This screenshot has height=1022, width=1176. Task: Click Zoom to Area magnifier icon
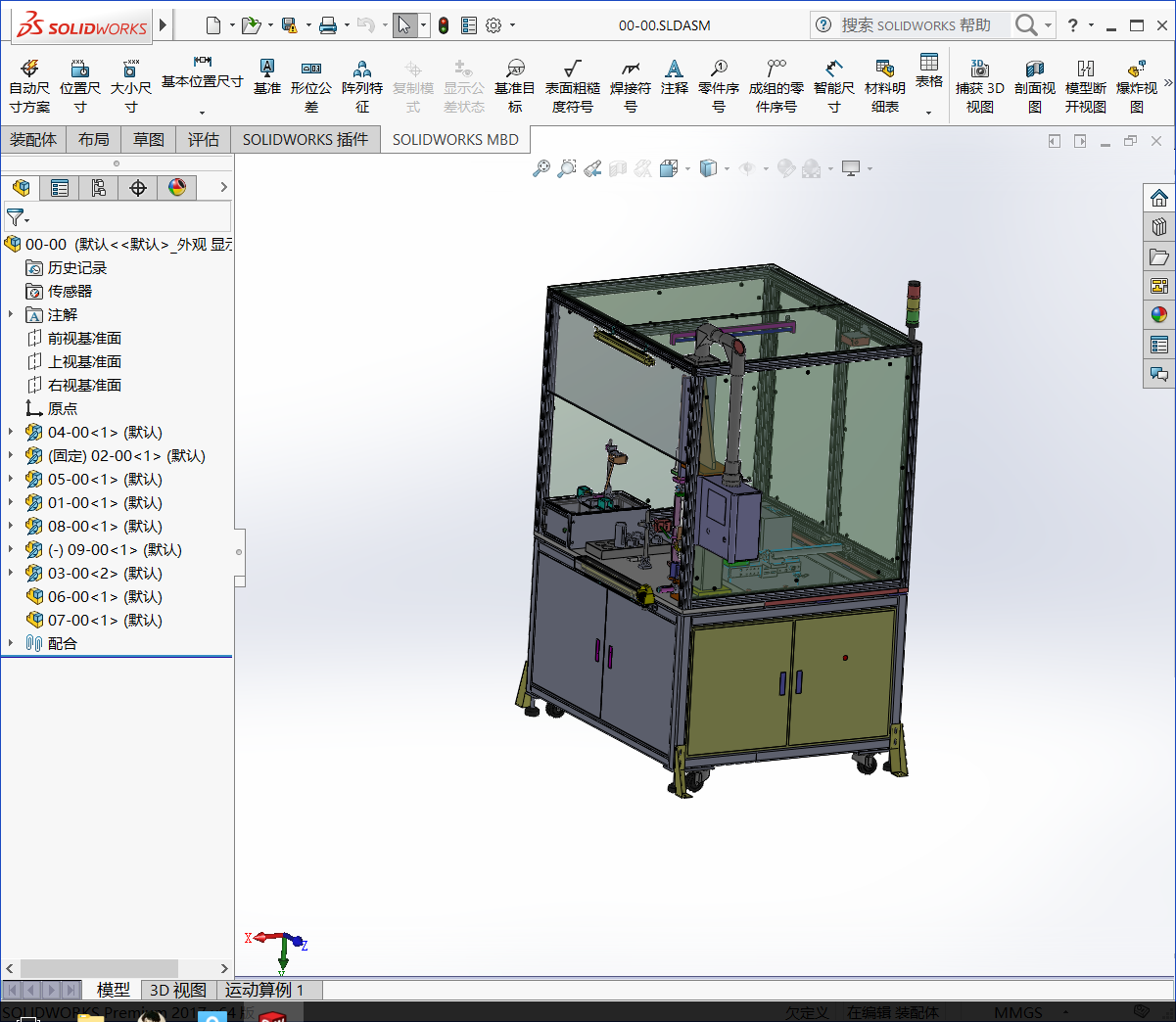pos(567,168)
